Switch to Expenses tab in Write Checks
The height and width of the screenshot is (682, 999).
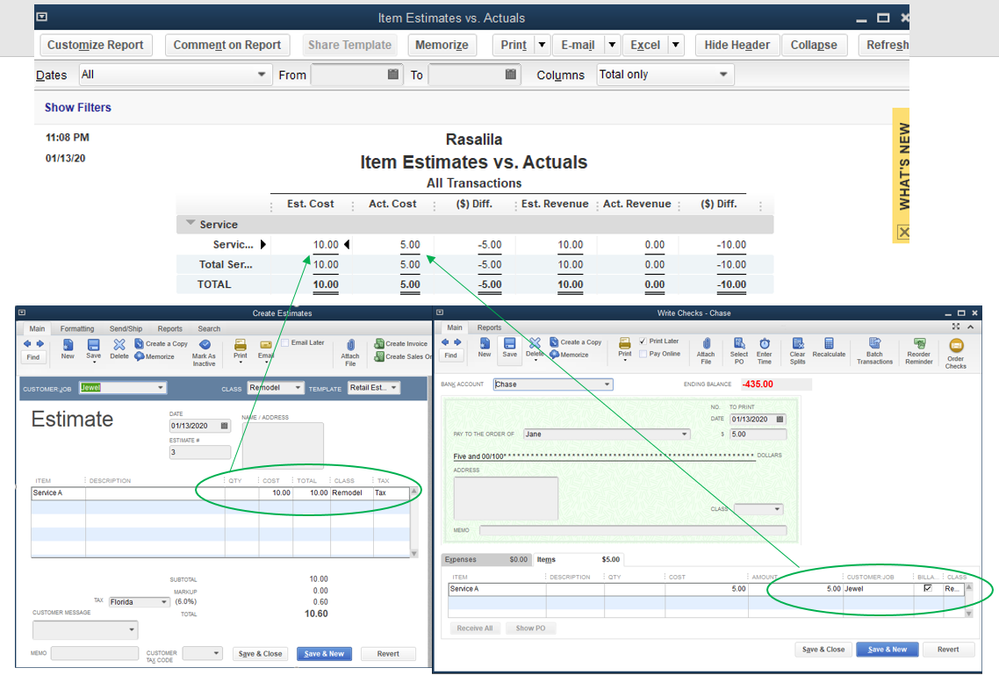[486, 560]
